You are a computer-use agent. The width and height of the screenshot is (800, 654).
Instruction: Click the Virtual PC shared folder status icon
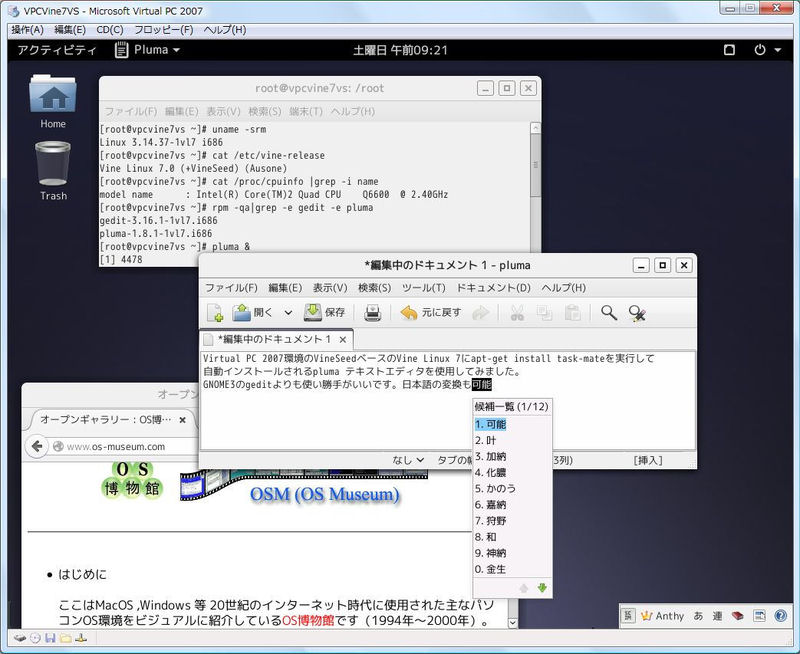[x=65, y=638]
